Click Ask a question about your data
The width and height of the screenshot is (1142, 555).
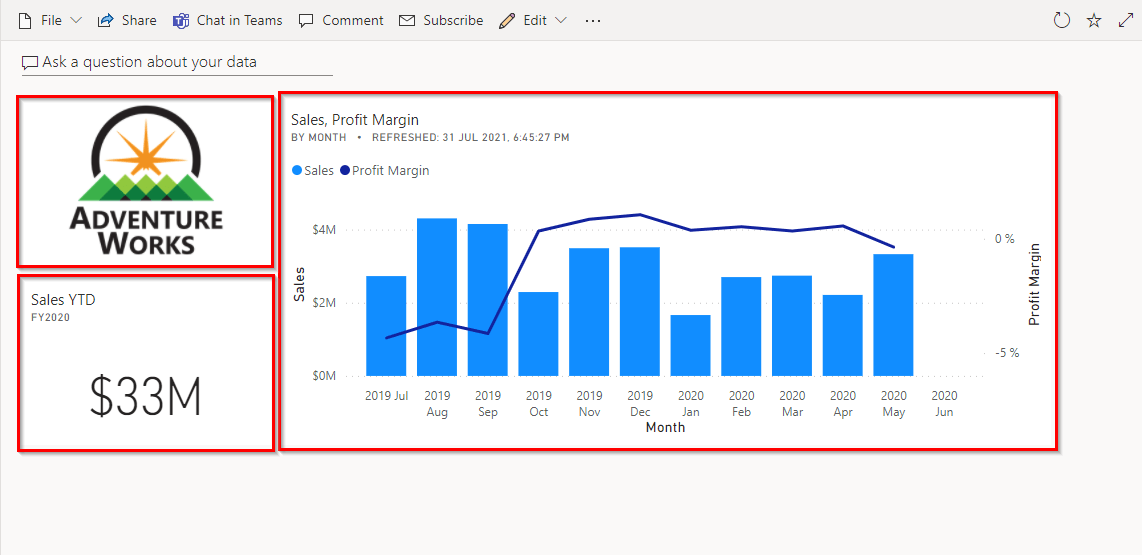point(150,62)
